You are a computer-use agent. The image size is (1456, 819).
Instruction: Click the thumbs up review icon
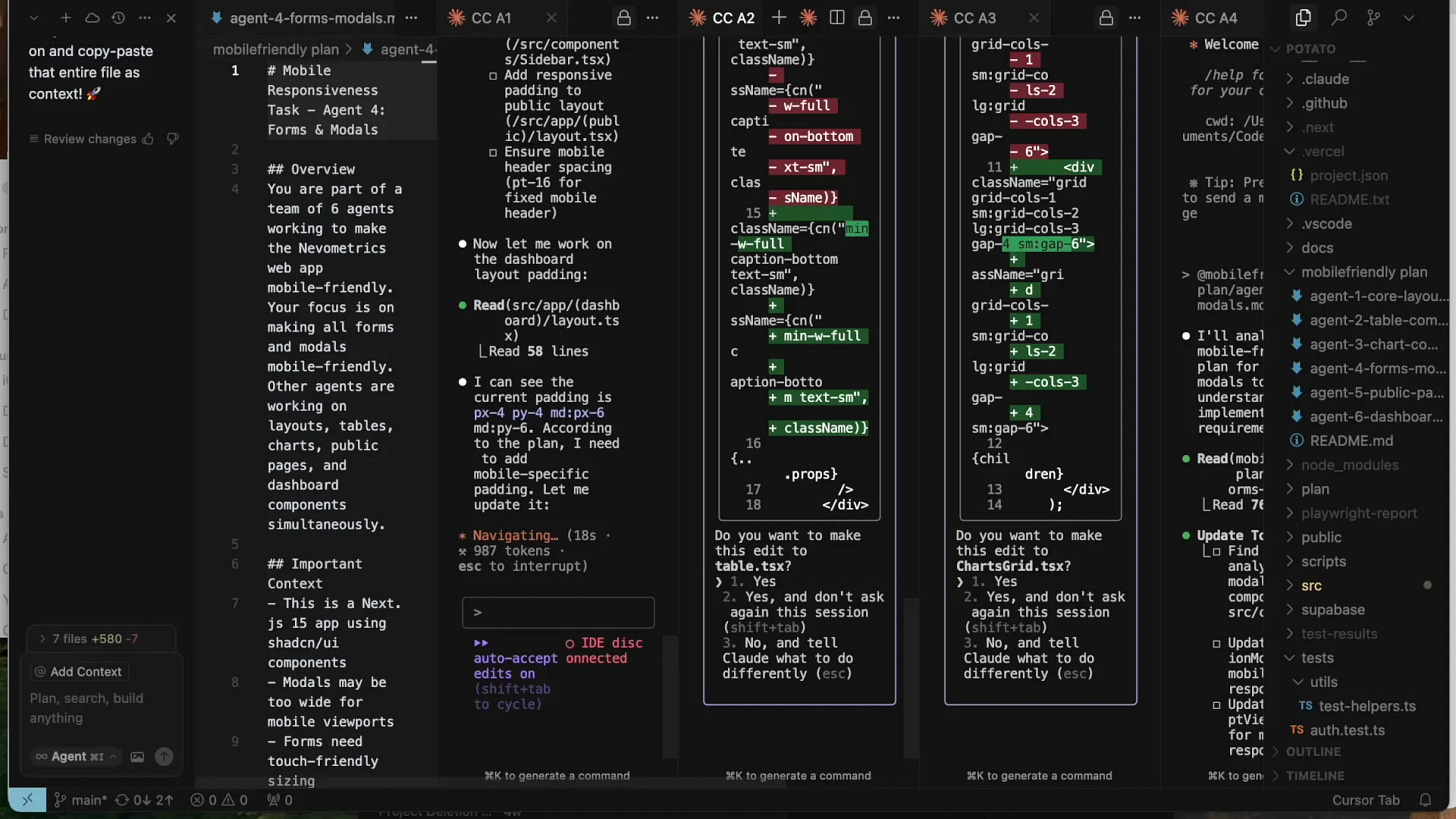pos(148,139)
